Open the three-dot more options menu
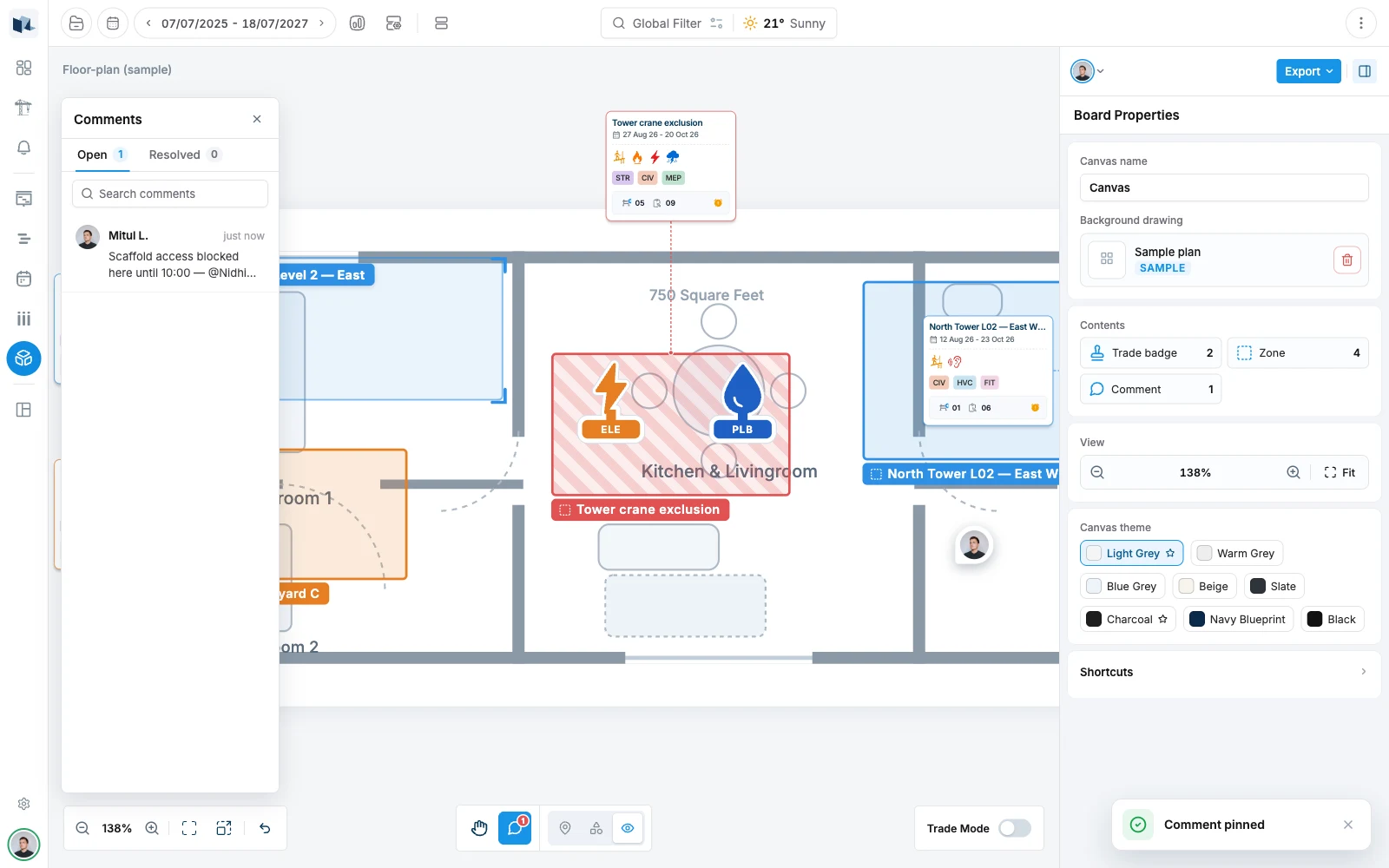Image resolution: width=1389 pixels, height=868 pixels. coord(1361,23)
